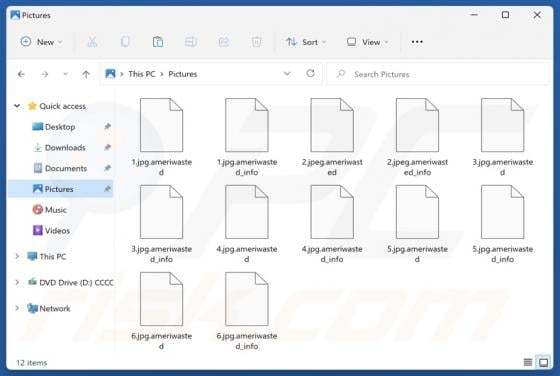Select file 1.jpg.ameriwasted
This screenshot has height=376, width=560.
161,137
